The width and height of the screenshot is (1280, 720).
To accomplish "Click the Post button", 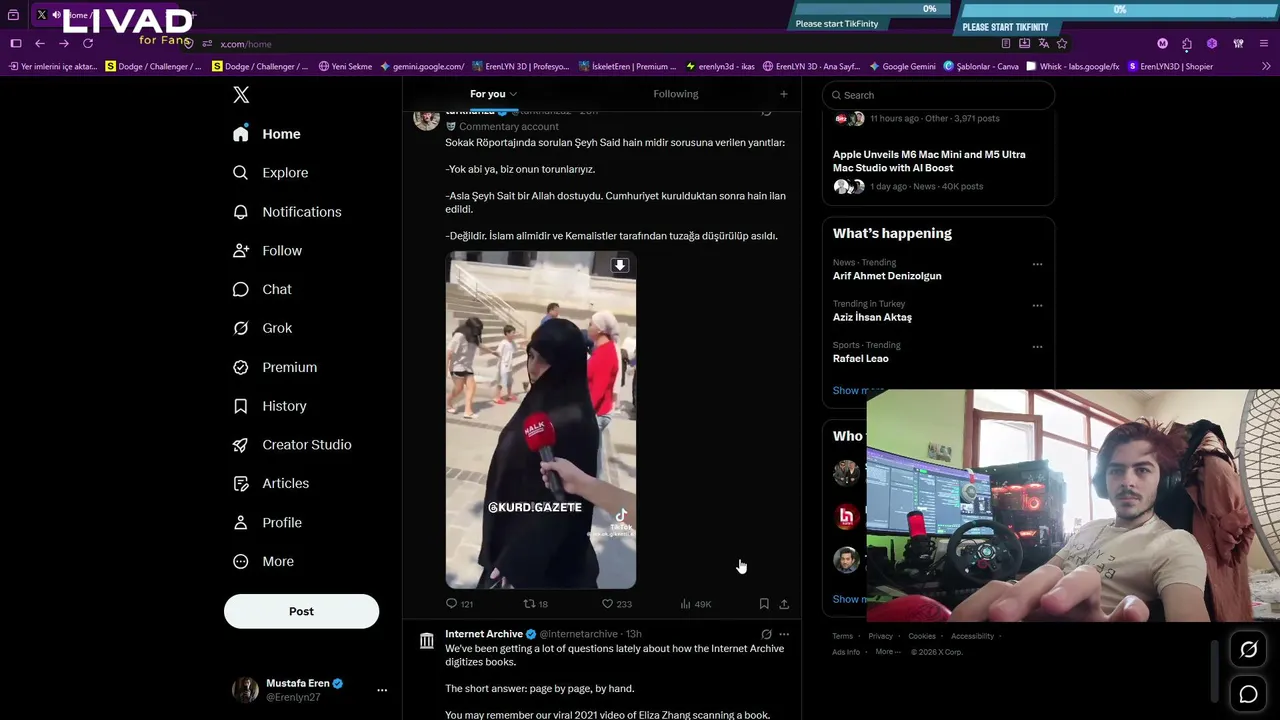I will coord(301,611).
